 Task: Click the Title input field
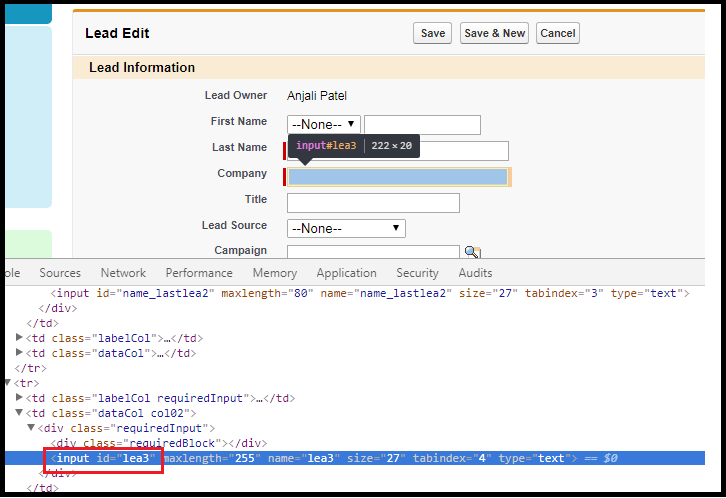click(373, 203)
